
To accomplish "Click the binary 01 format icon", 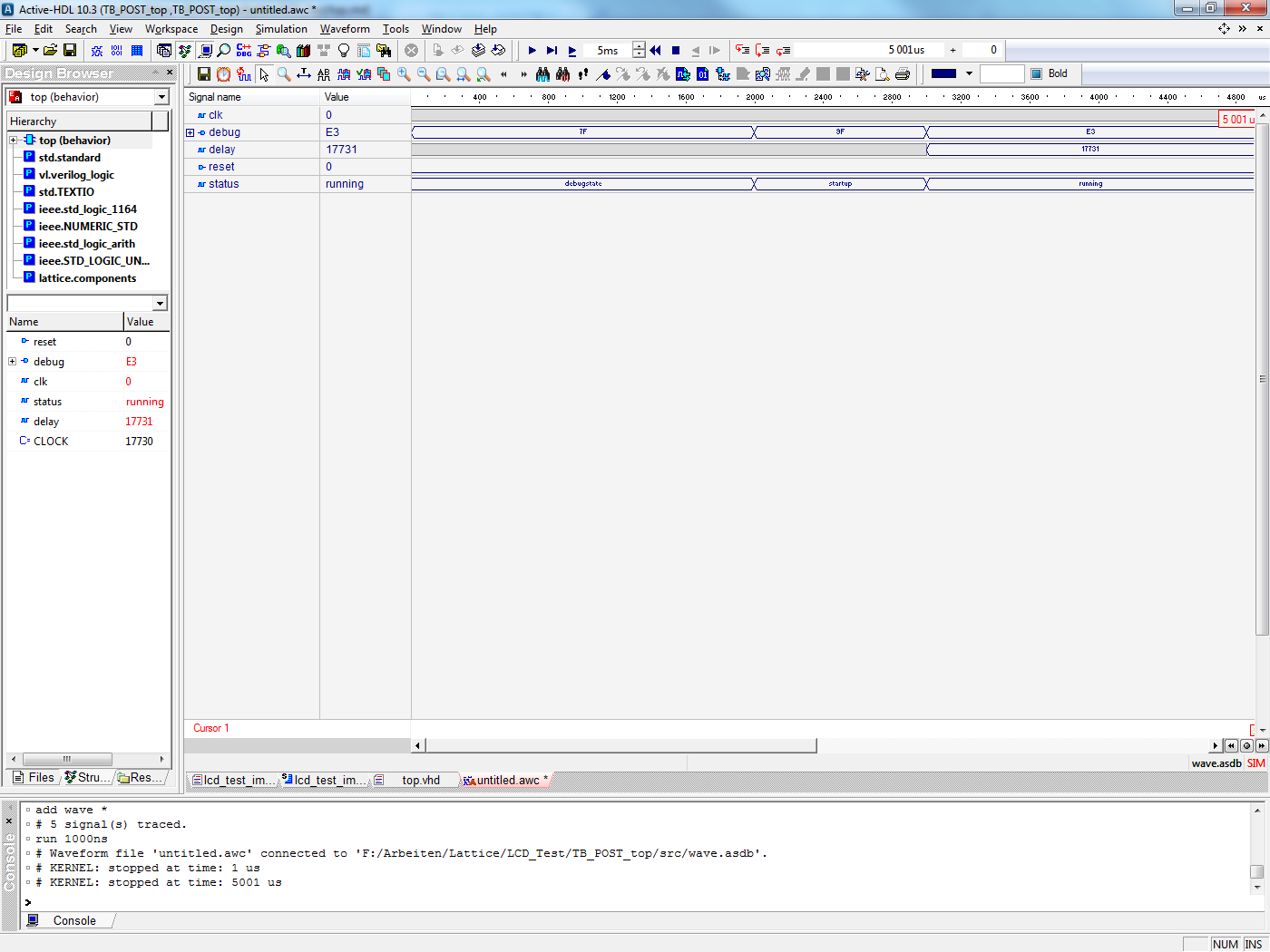I will [x=703, y=74].
